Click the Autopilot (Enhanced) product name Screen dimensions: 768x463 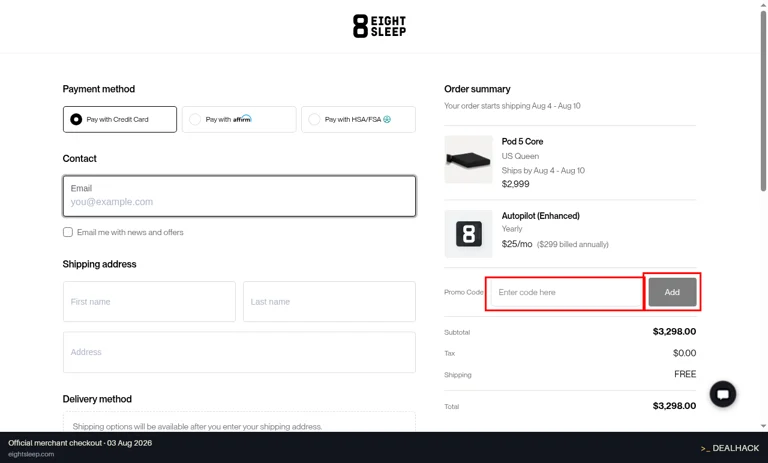click(540, 216)
